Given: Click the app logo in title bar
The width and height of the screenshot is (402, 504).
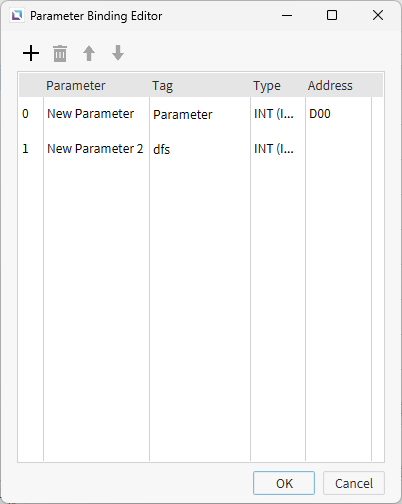Looking at the screenshot, I should [x=17, y=16].
